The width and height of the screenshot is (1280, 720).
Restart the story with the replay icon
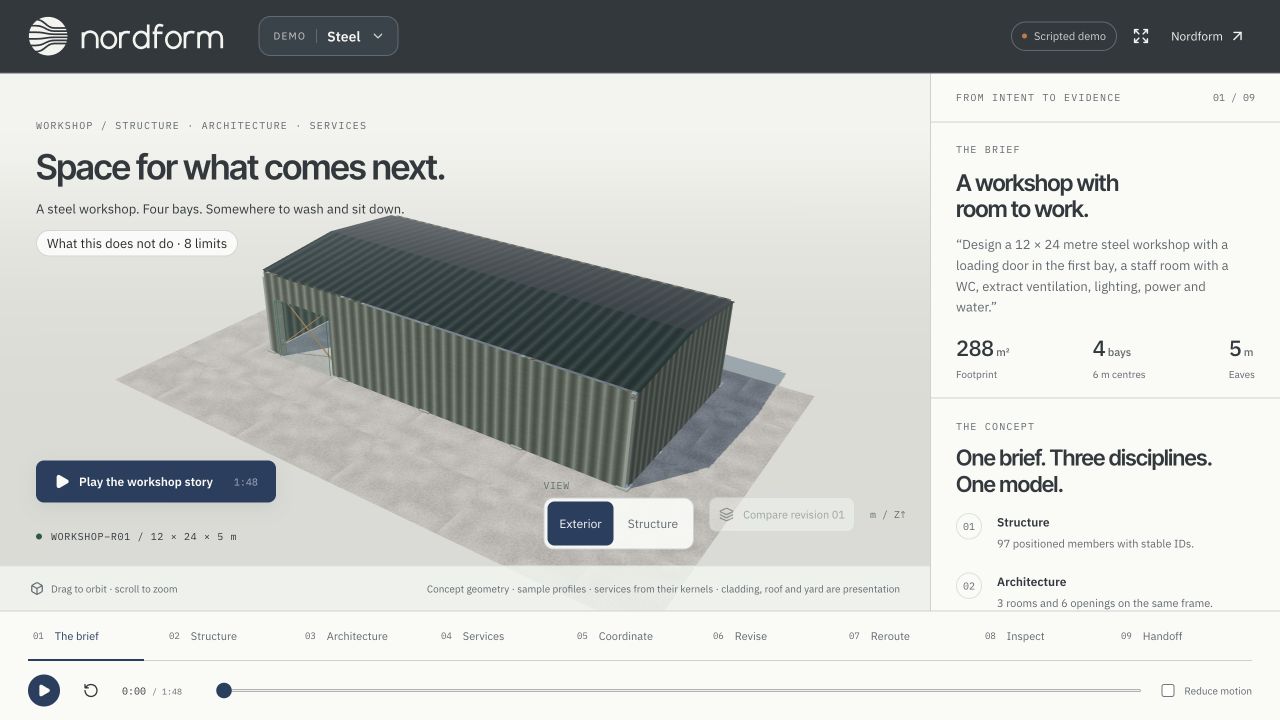pyautogui.click(x=91, y=691)
